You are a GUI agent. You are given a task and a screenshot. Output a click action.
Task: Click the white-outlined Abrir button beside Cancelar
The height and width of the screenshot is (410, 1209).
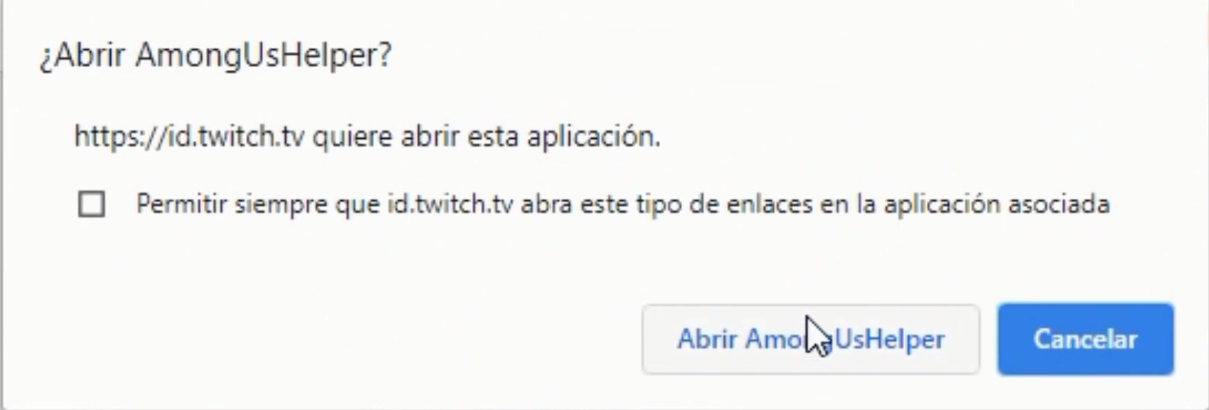point(811,339)
